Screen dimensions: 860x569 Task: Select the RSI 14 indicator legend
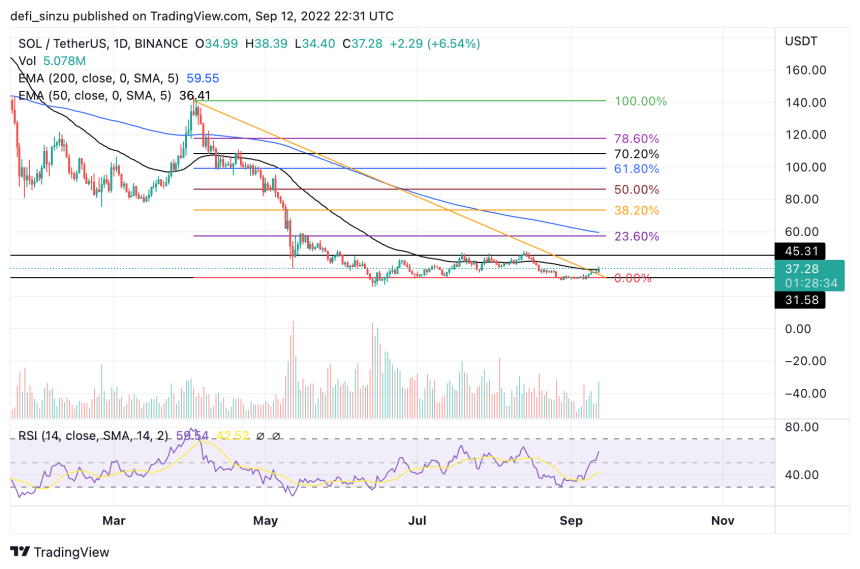point(93,436)
